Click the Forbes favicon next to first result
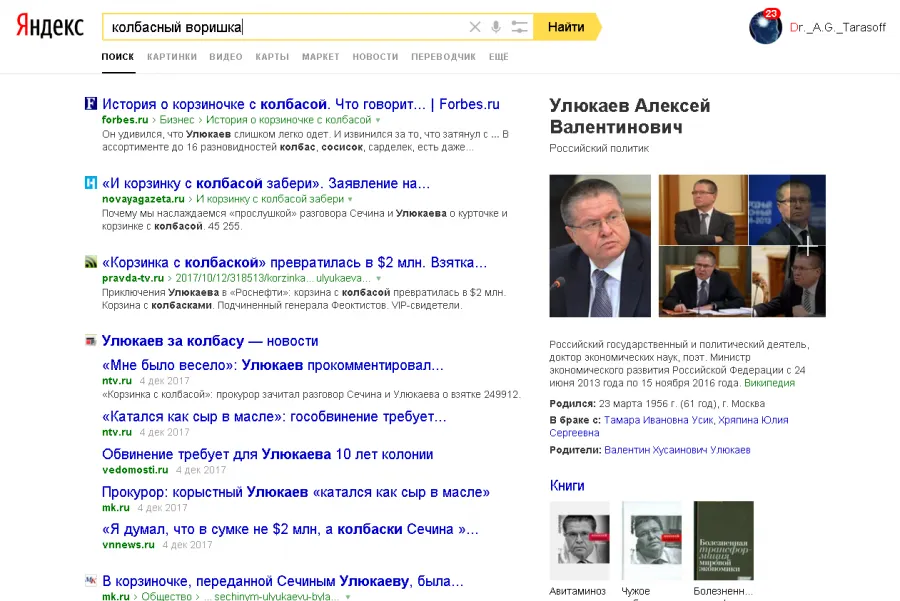Viewport: 900px width, 601px height. tap(91, 104)
